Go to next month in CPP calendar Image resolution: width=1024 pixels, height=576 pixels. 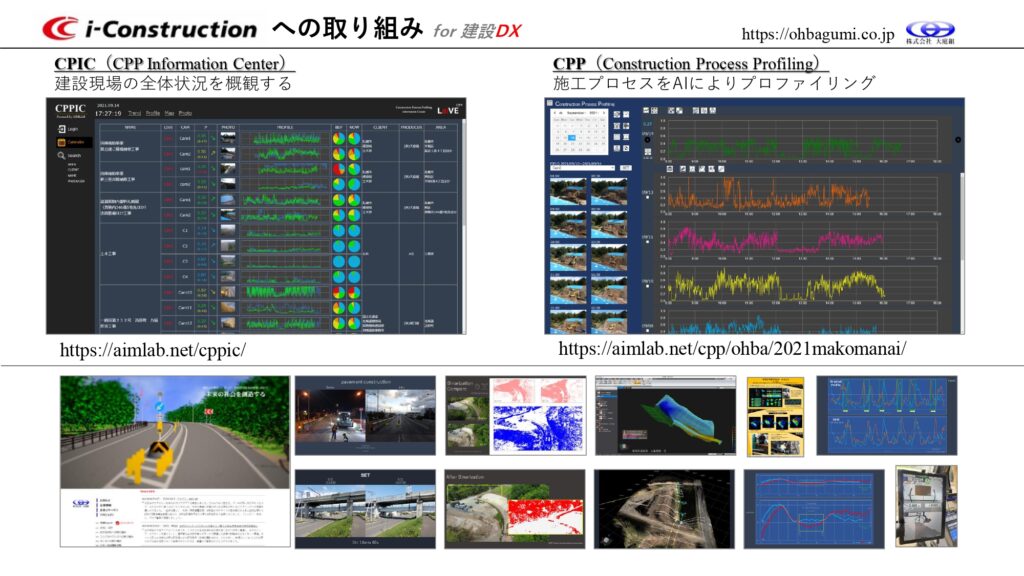pyautogui.click(x=604, y=113)
